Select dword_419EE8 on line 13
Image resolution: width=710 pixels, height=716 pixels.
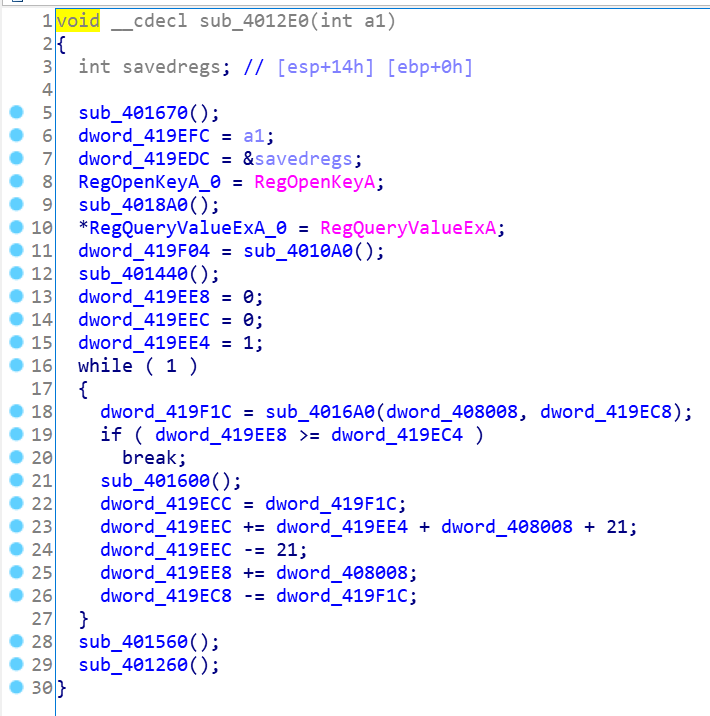coord(144,297)
